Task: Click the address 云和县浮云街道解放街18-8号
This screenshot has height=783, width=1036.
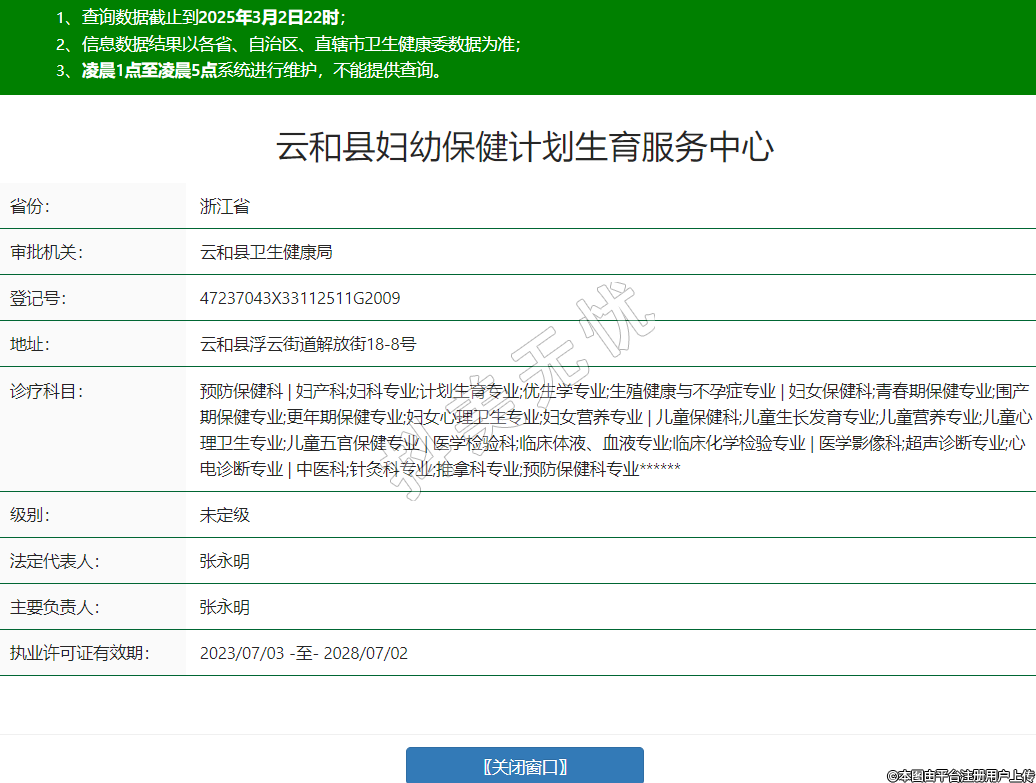Action: [308, 344]
